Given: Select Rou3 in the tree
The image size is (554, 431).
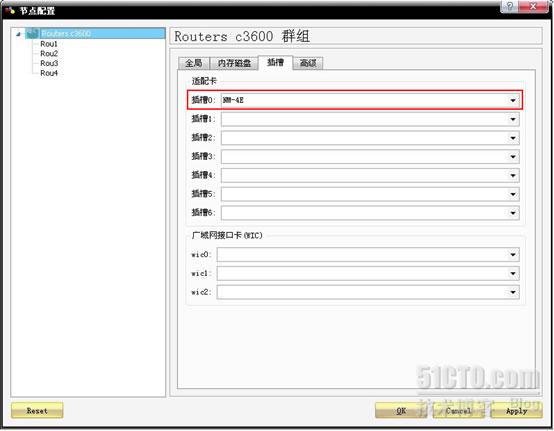Looking at the screenshot, I should [x=49, y=63].
